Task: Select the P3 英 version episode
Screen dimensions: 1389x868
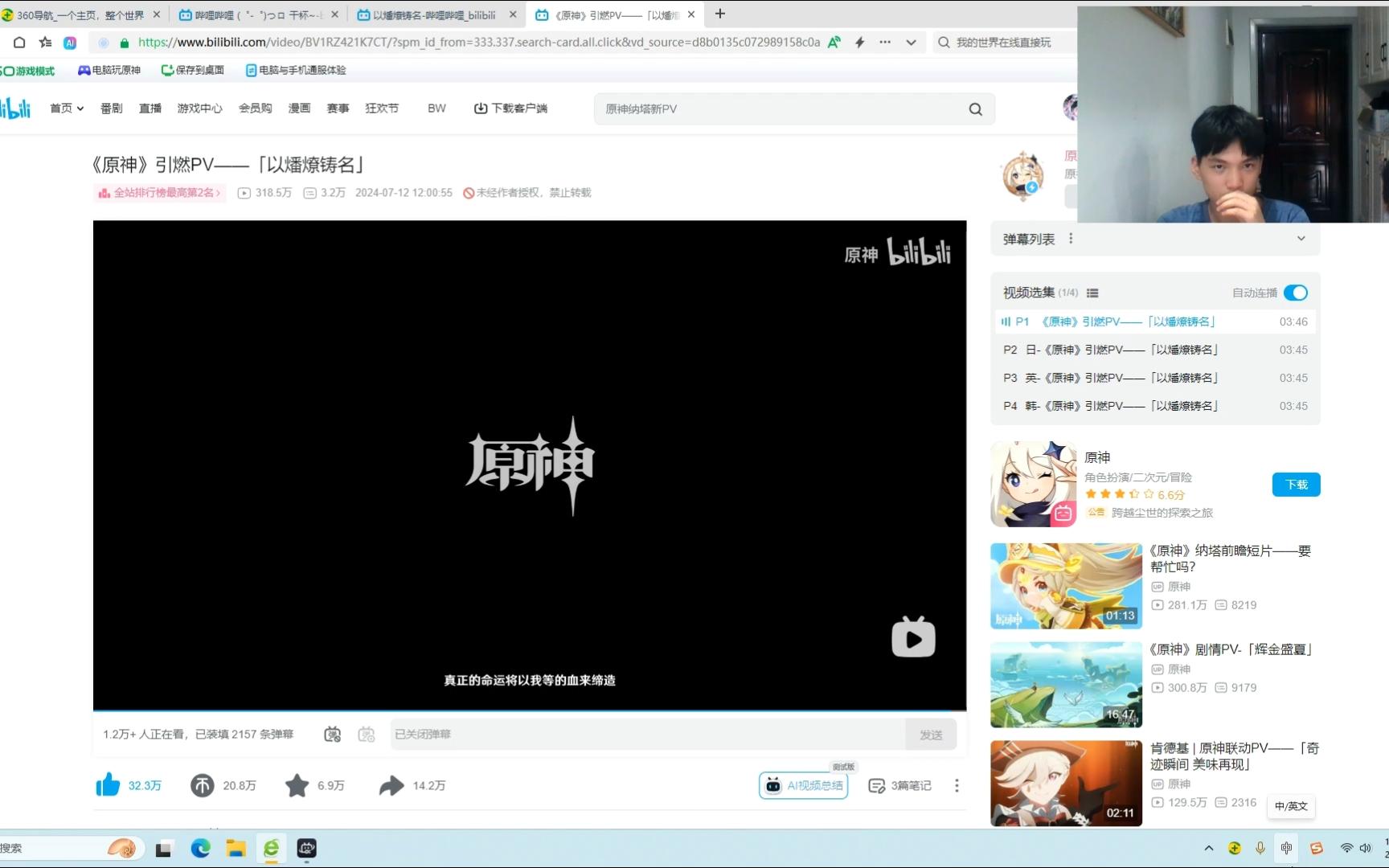Action: pyautogui.click(x=1155, y=378)
